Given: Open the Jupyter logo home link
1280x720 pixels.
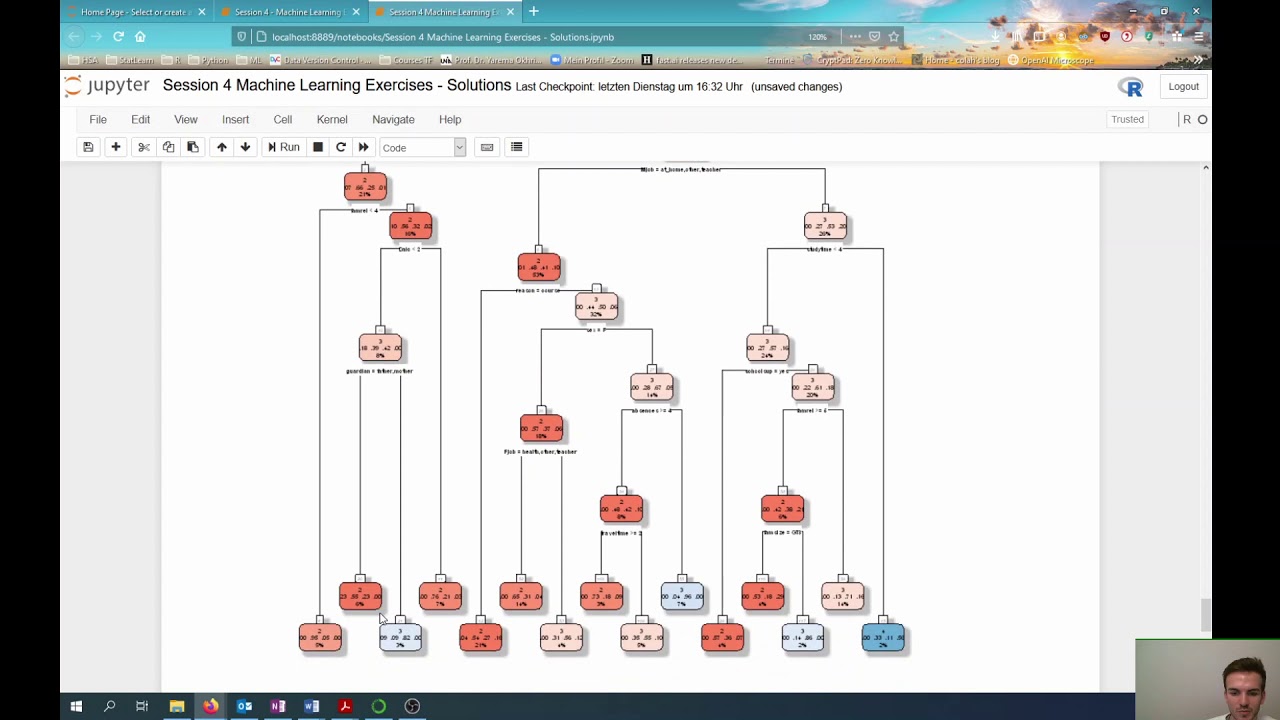Looking at the screenshot, I should click(107, 86).
